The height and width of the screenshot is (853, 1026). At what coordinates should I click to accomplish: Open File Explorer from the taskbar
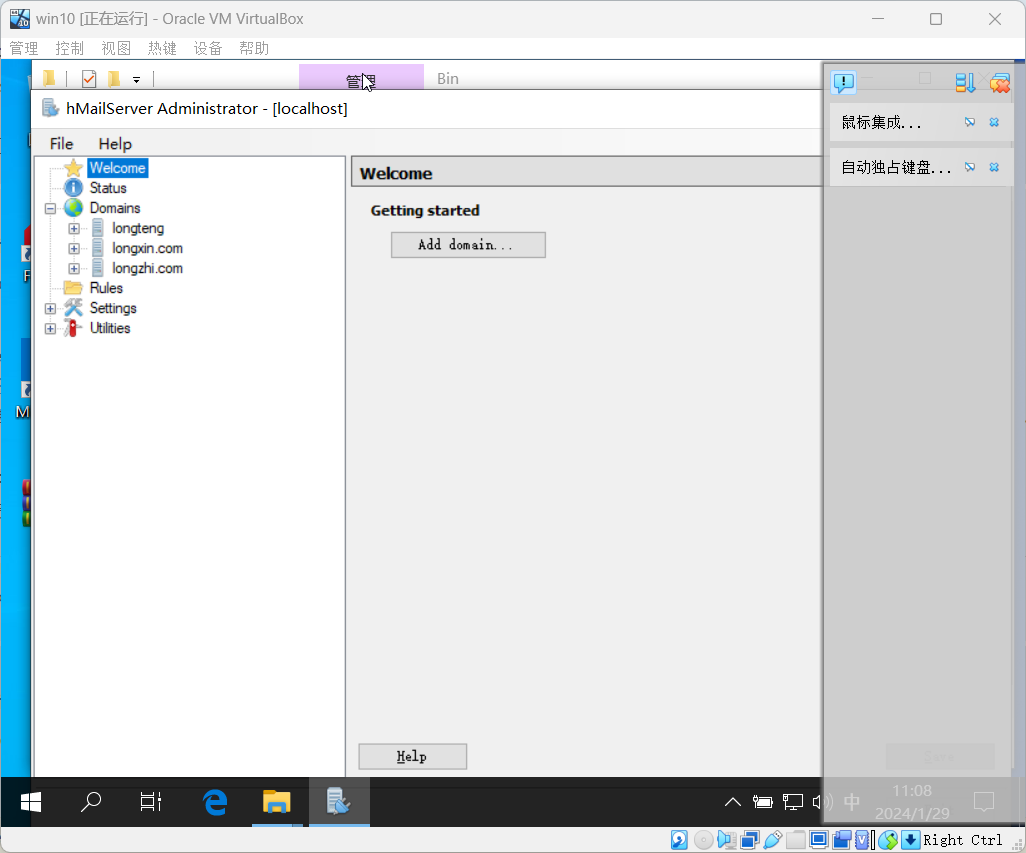tap(277, 802)
